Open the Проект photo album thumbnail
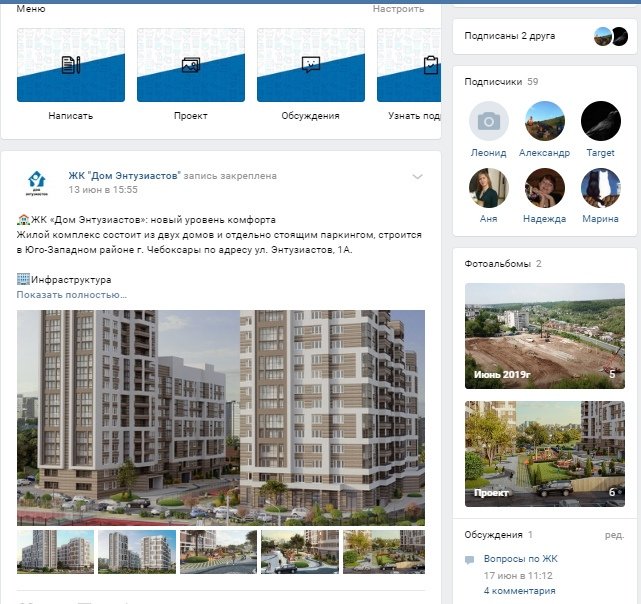Image resolution: width=641 pixels, height=604 pixels. (545, 454)
